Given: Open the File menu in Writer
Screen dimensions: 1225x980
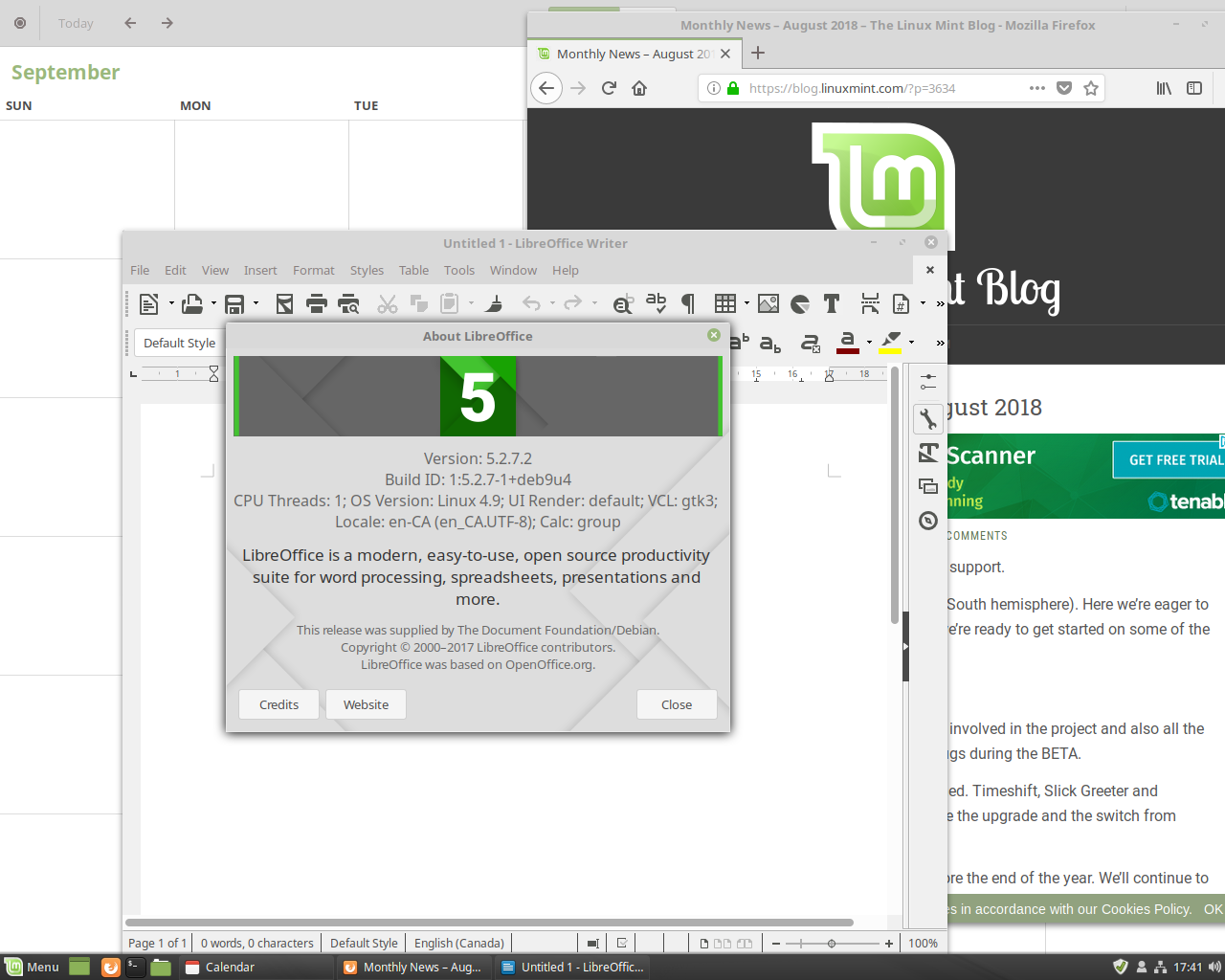Looking at the screenshot, I should tap(140, 270).
